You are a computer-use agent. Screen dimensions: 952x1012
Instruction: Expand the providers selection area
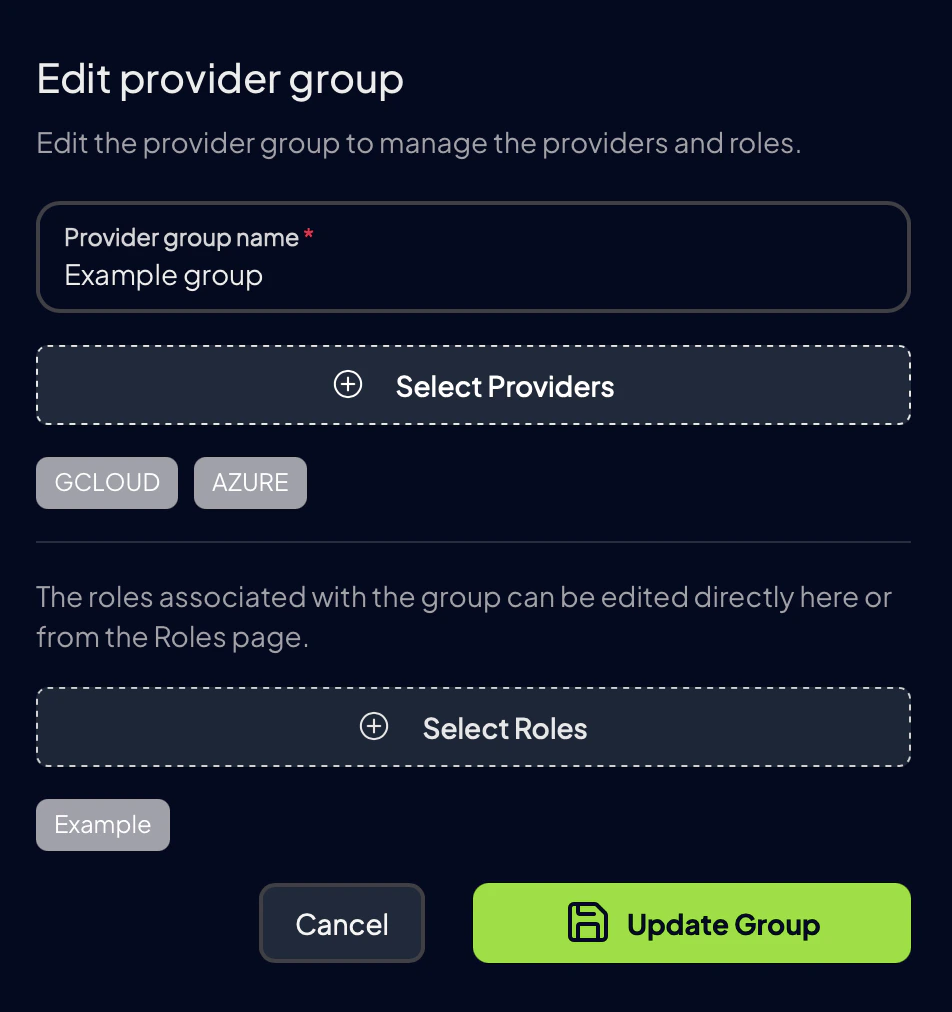coord(473,385)
